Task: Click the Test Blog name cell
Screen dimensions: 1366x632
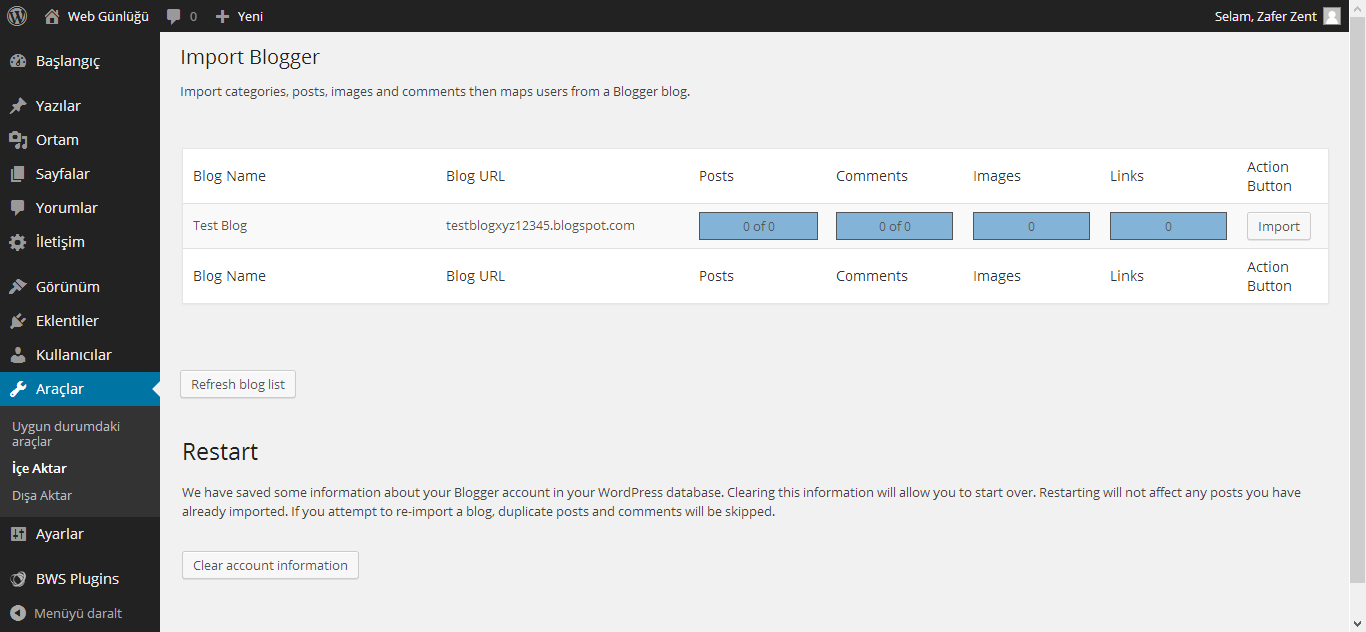Action: [220, 226]
